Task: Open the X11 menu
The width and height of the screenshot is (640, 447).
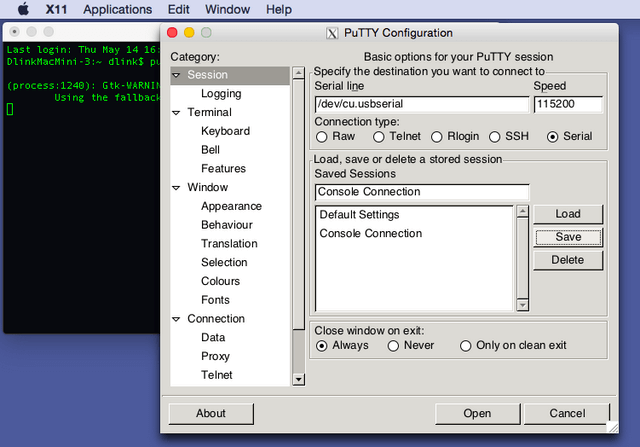Action: coord(56,9)
